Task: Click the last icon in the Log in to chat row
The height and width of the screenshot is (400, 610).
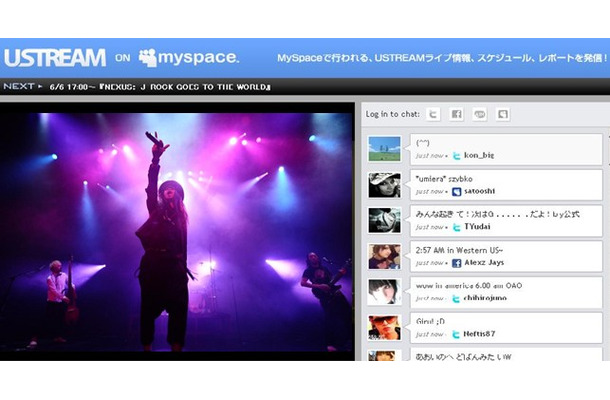Action: (x=503, y=114)
